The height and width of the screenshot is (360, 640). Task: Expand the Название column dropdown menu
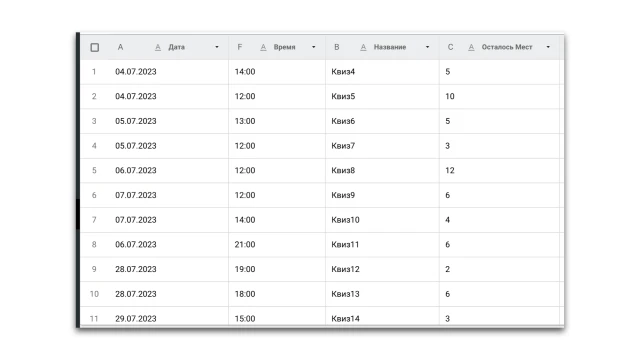[x=427, y=47]
